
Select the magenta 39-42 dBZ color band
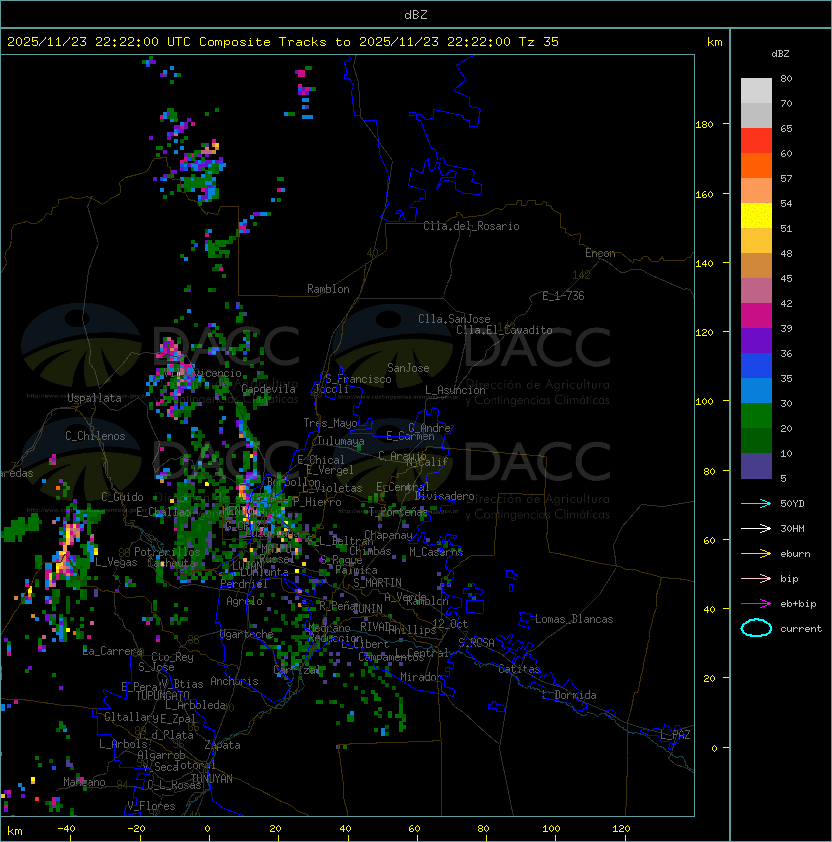coord(756,316)
